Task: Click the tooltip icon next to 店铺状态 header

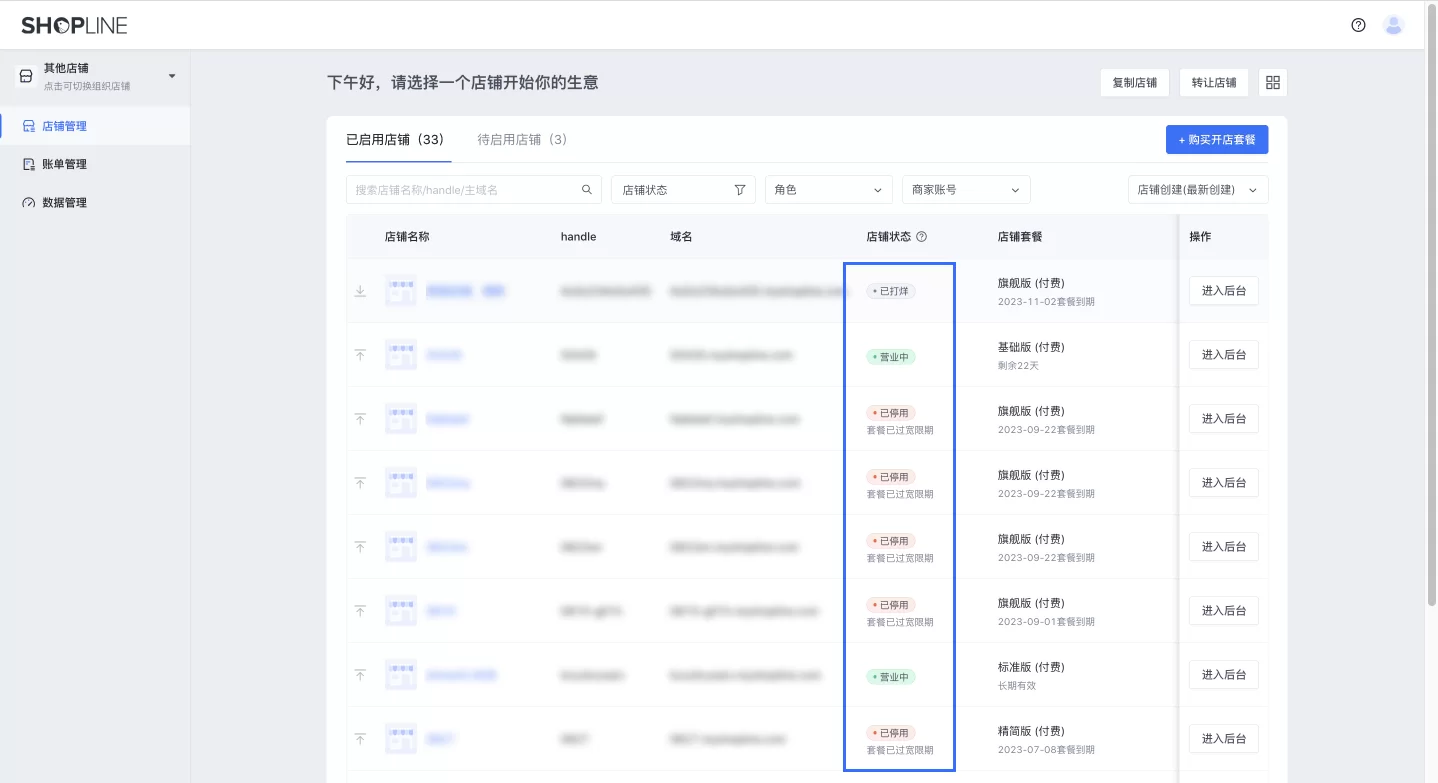Action: pyautogui.click(x=920, y=237)
